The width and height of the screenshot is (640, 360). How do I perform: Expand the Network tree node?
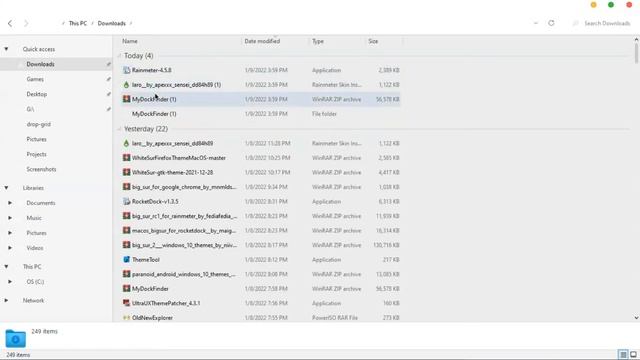(x=6, y=300)
